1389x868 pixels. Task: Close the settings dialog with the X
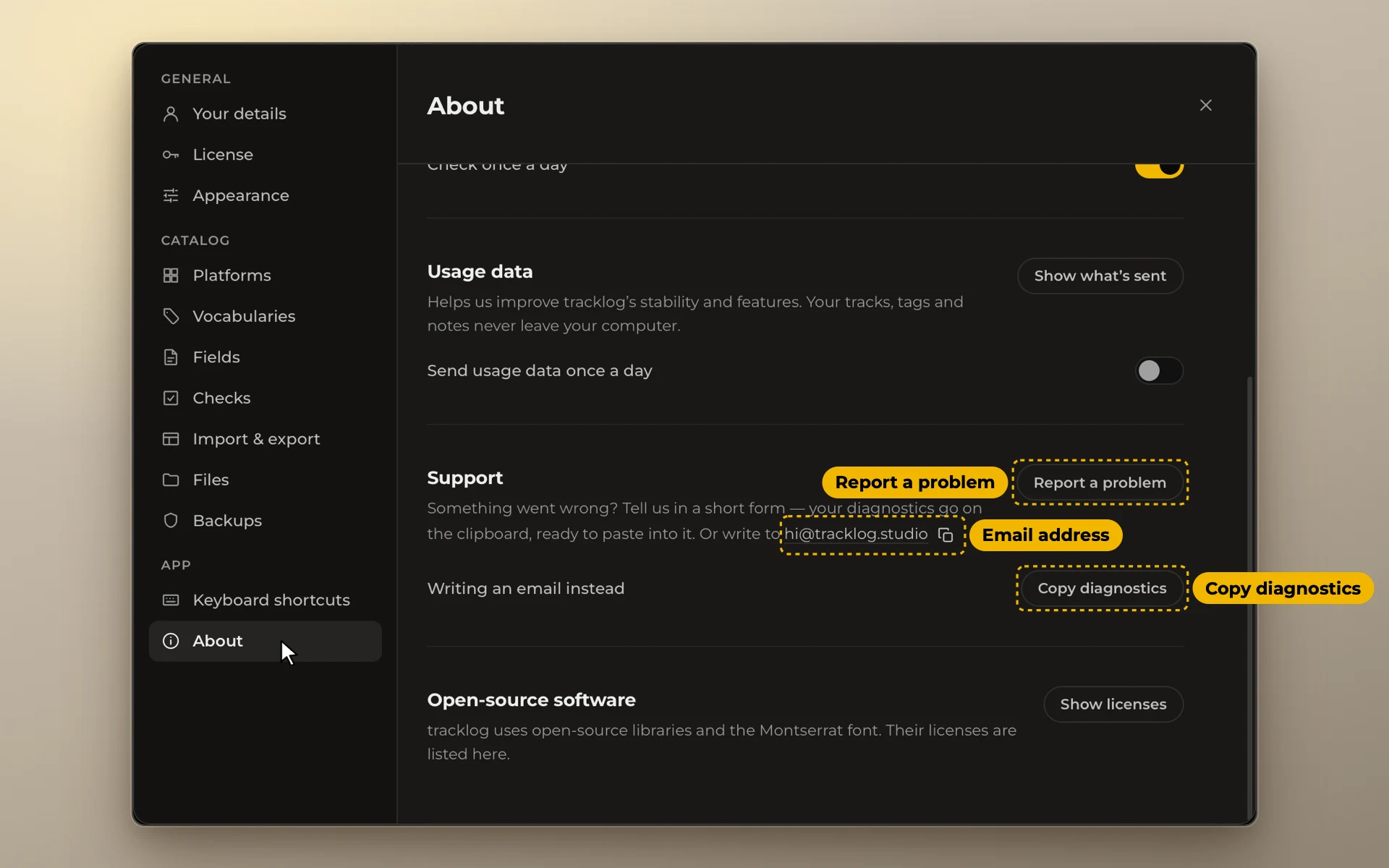coord(1206,106)
